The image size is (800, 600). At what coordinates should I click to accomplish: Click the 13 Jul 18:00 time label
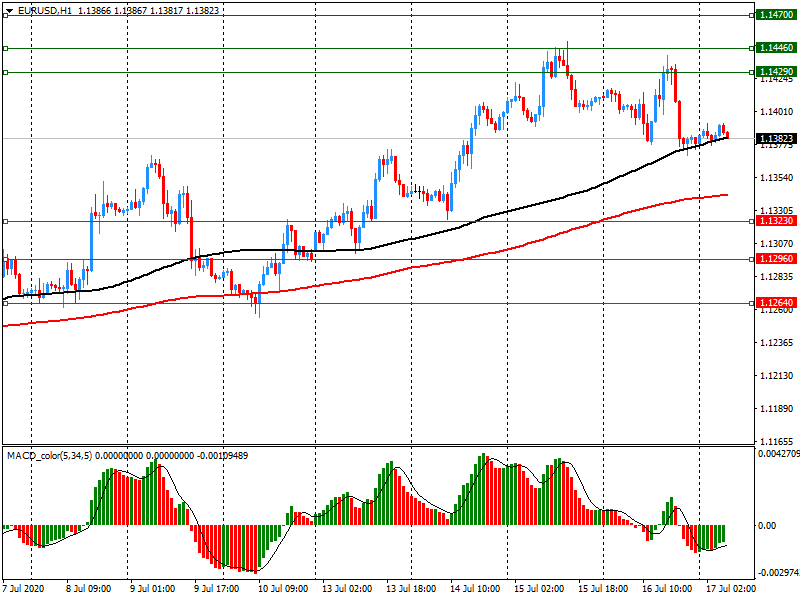[411, 589]
